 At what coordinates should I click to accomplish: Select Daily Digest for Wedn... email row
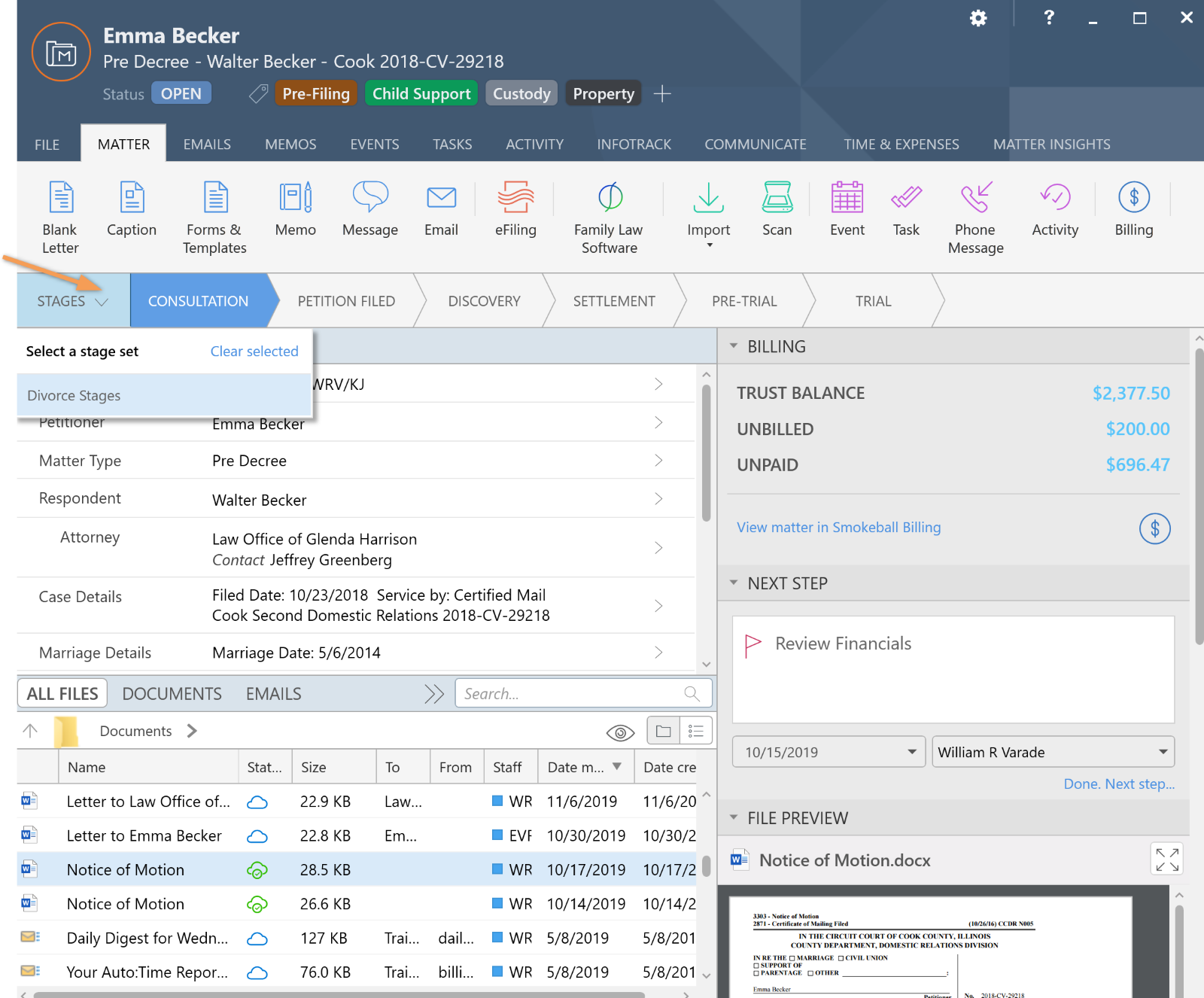click(x=357, y=938)
